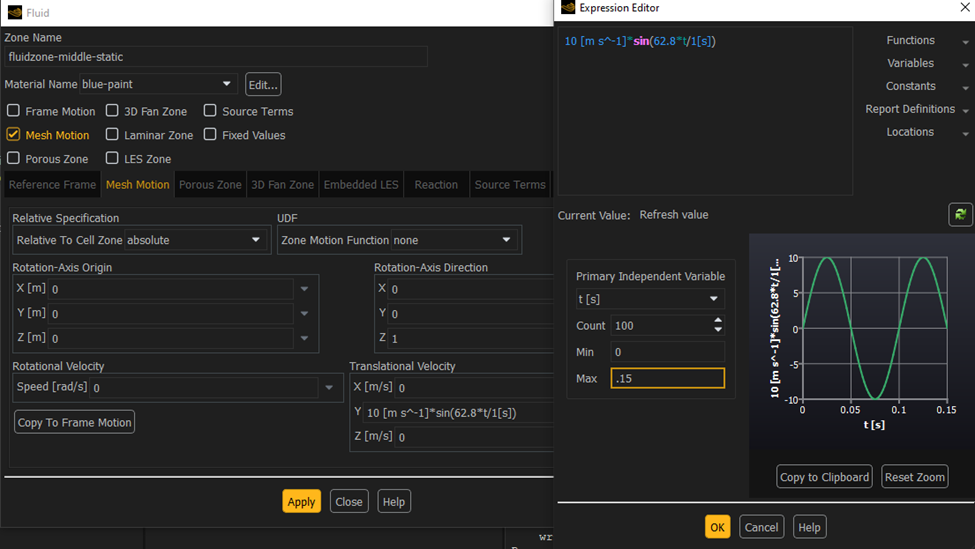Open the Embedded LES tab
Image resolution: width=975 pixels, height=549 pixels.
pos(361,185)
